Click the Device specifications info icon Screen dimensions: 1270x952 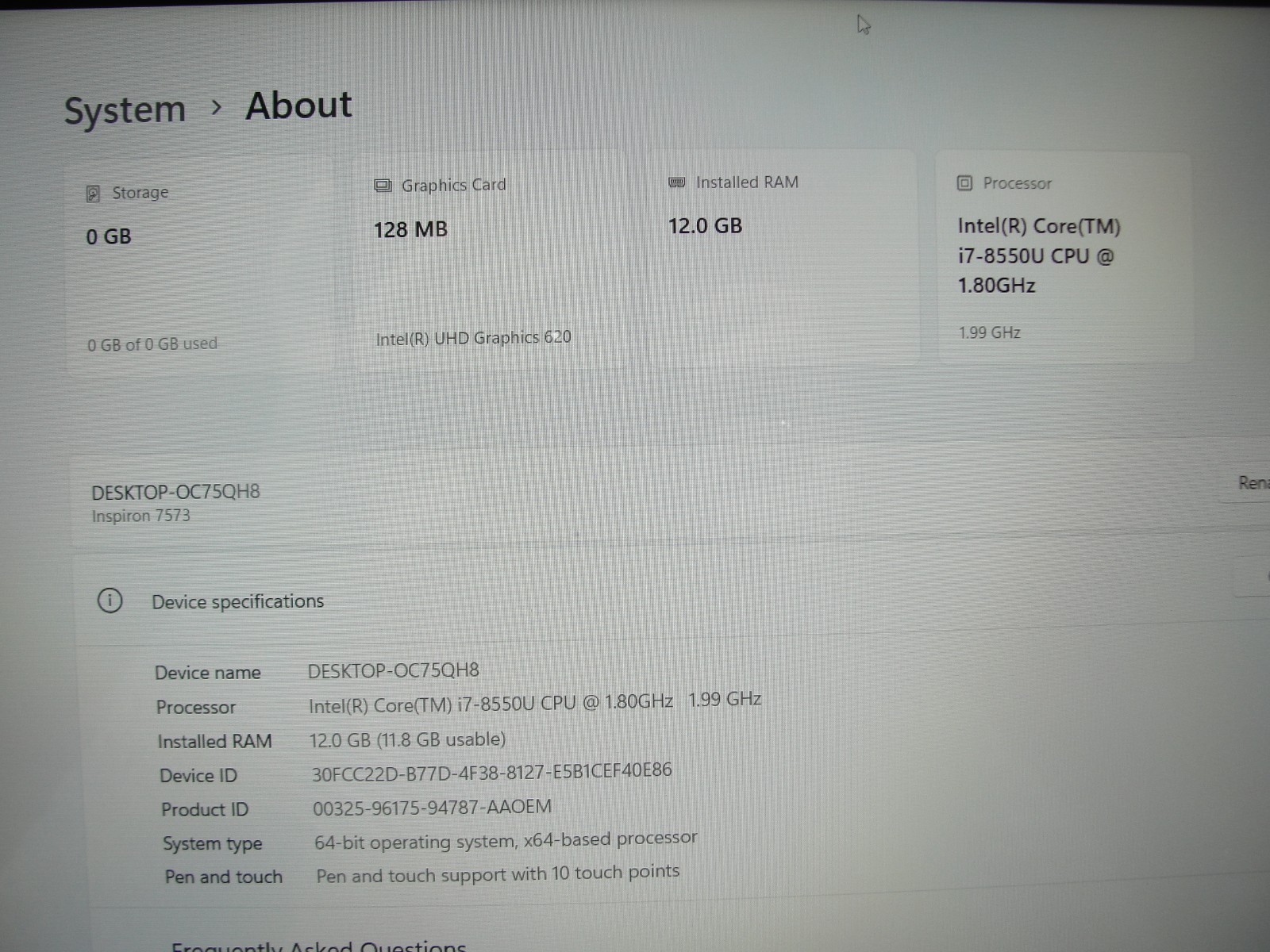(110, 601)
